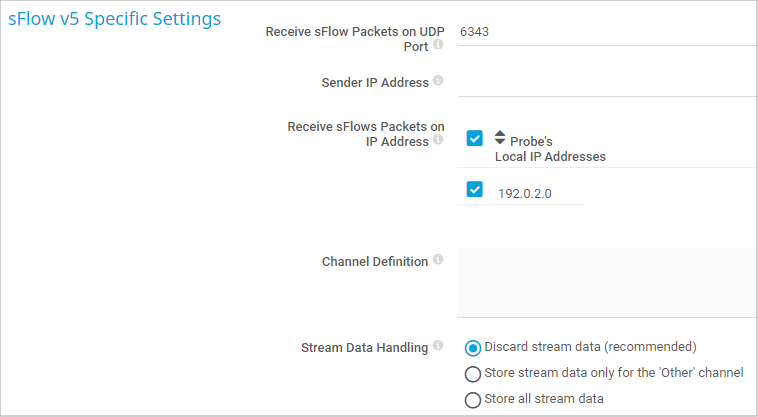
Task: Sort list using arrows beside Probe's Local IP Addresses
Action: tap(500, 139)
